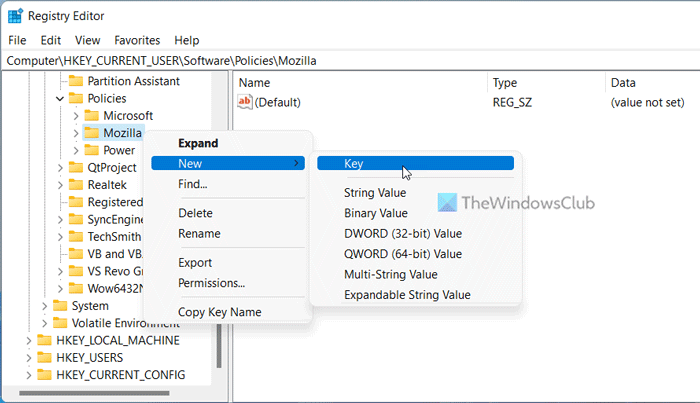Click the Microsoft folder icon

(92, 116)
